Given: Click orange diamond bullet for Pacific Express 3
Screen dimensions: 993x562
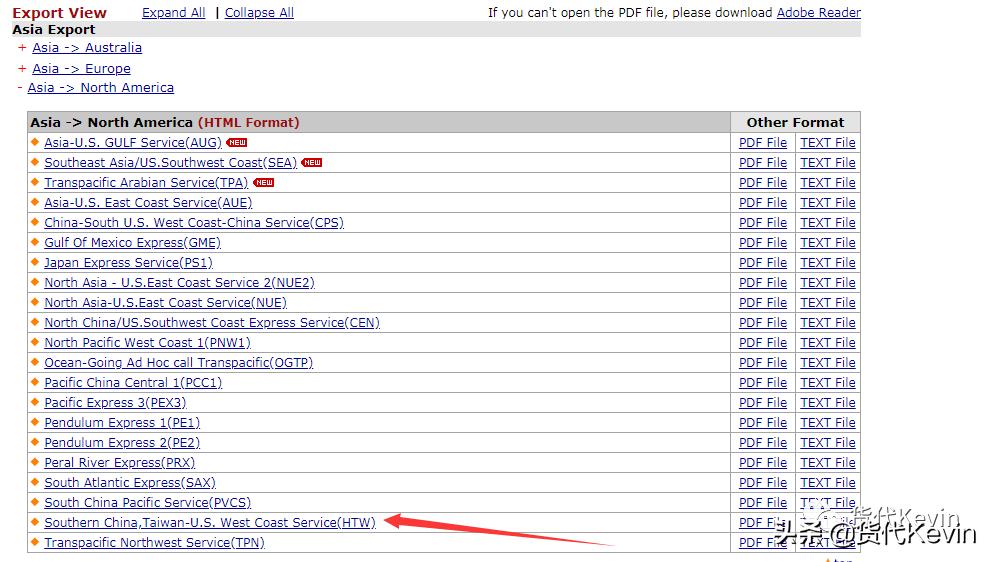Looking at the screenshot, I should pos(35,402).
